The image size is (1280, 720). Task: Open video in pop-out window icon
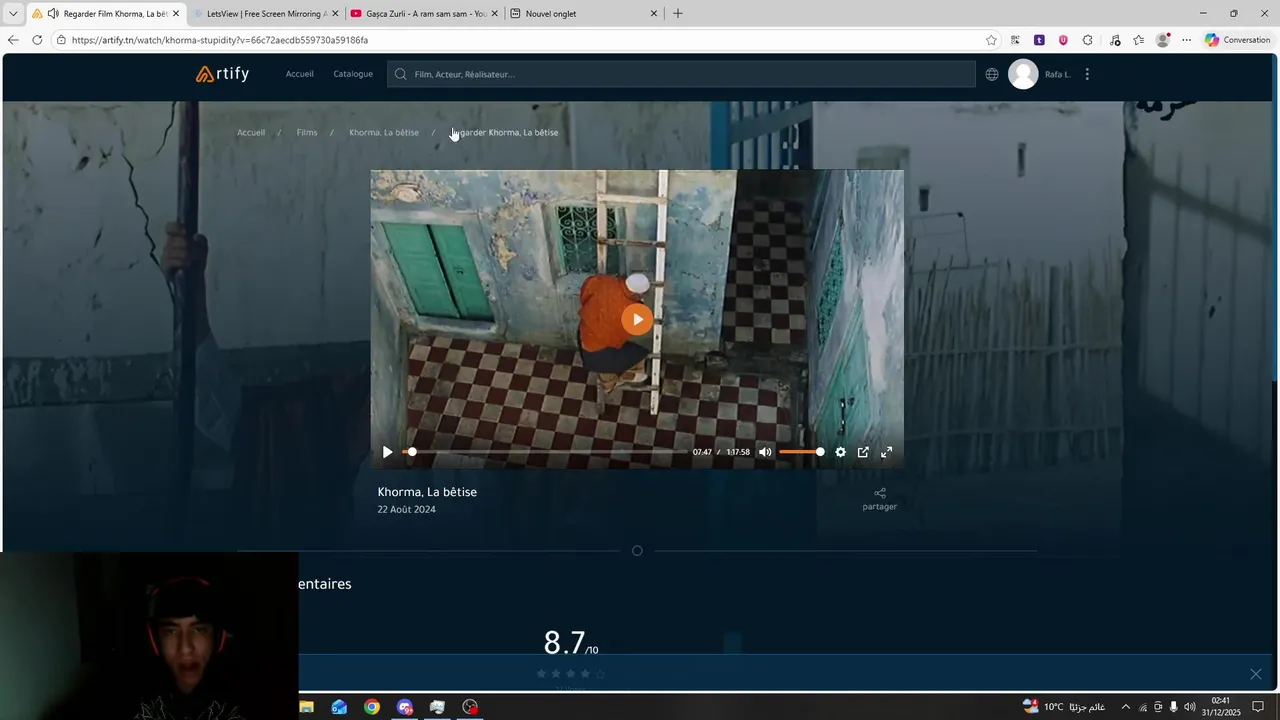[863, 452]
